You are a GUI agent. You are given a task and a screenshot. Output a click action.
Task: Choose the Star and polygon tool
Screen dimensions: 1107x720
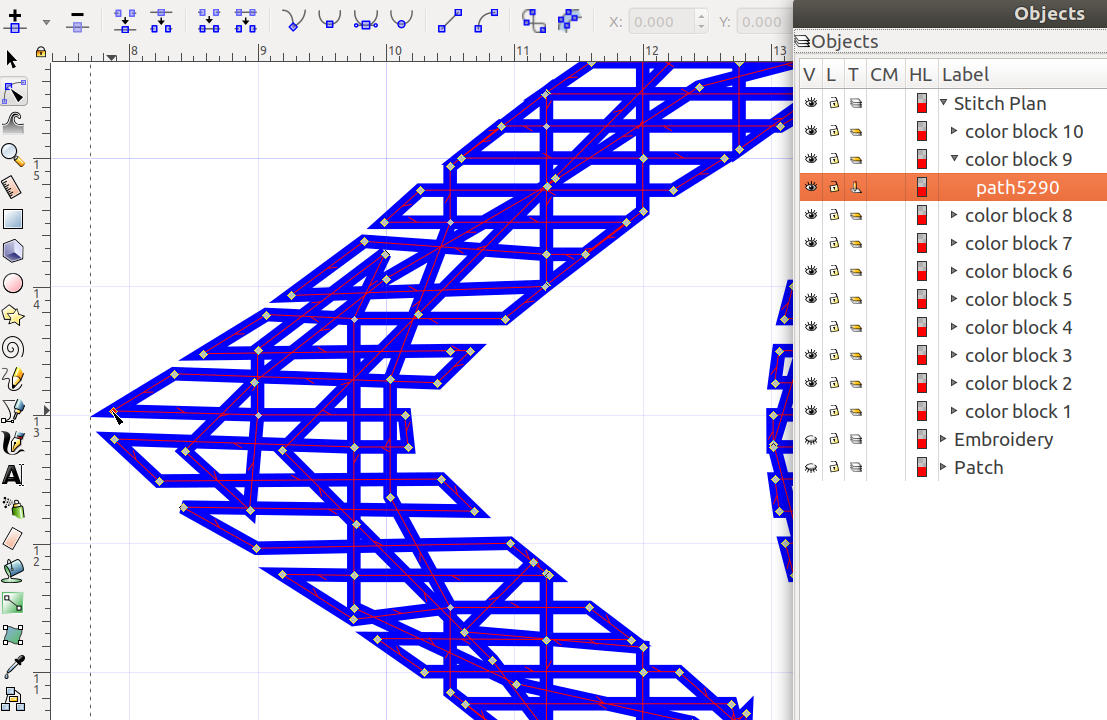coord(12,315)
